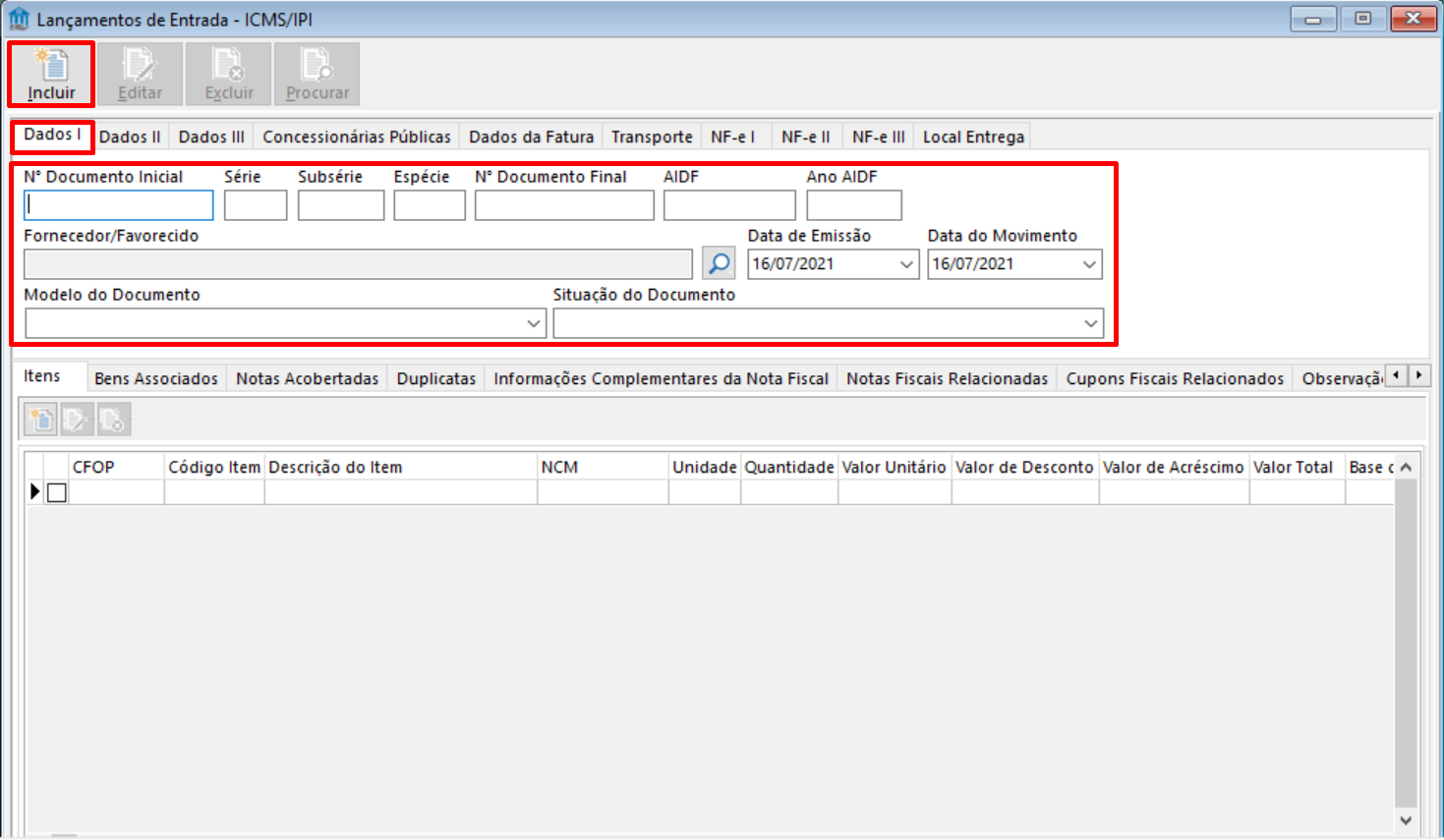
Task: Open Local Entrega tab
Action: pos(973,137)
